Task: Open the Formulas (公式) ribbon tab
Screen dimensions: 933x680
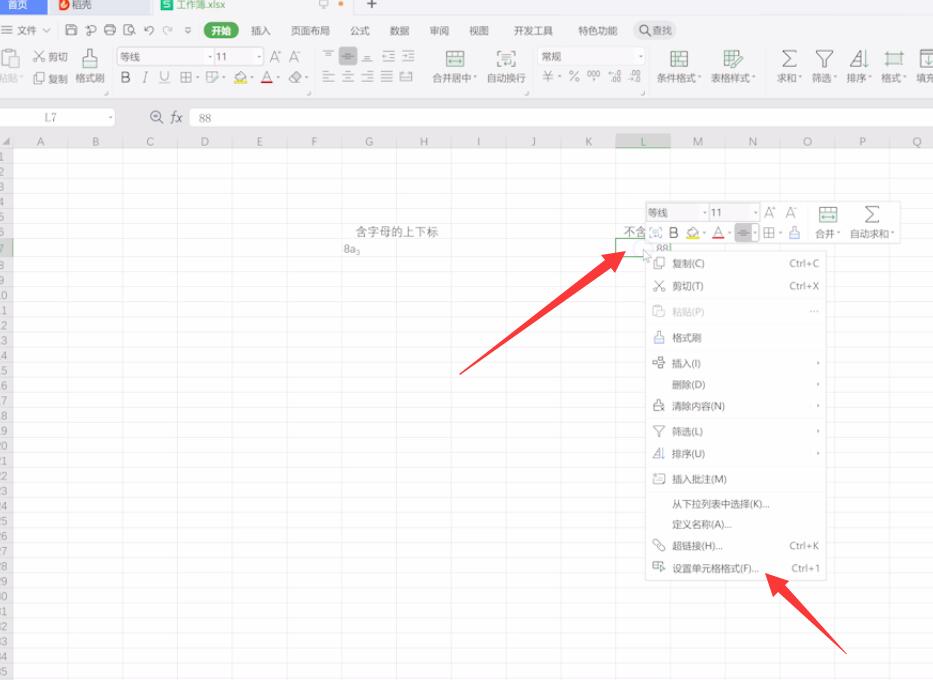Action: (x=359, y=30)
